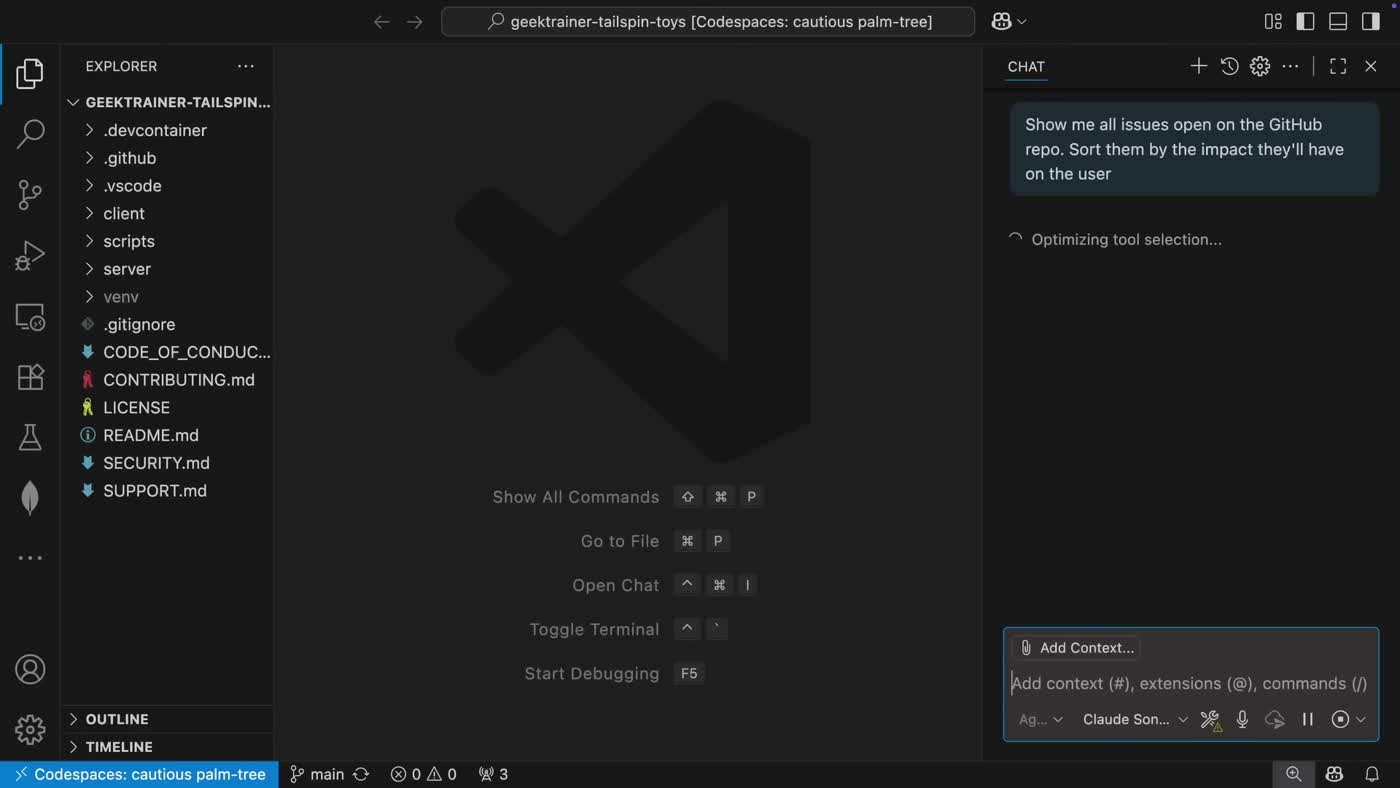Open the Manage gear in activity bar
The image size is (1400, 788).
[30, 729]
